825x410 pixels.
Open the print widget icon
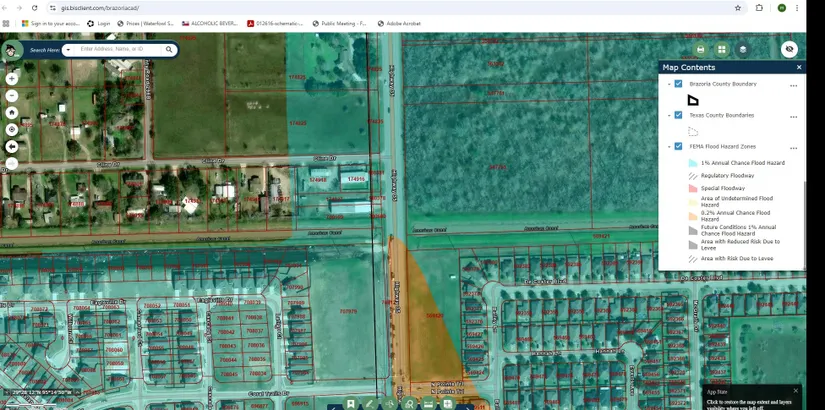pos(700,49)
